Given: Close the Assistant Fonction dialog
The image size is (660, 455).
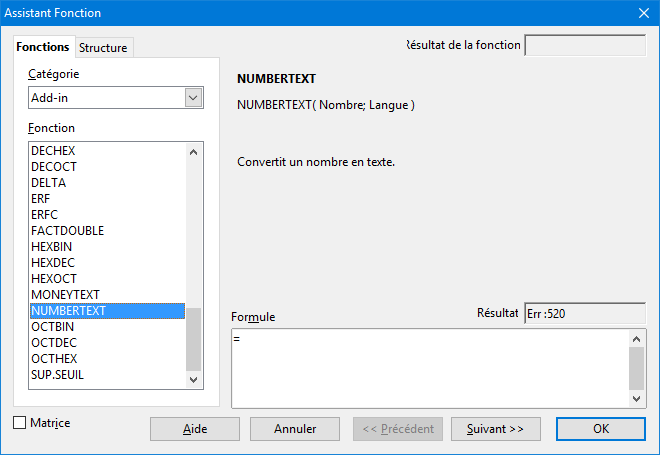Looking at the screenshot, I should (644, 13).
